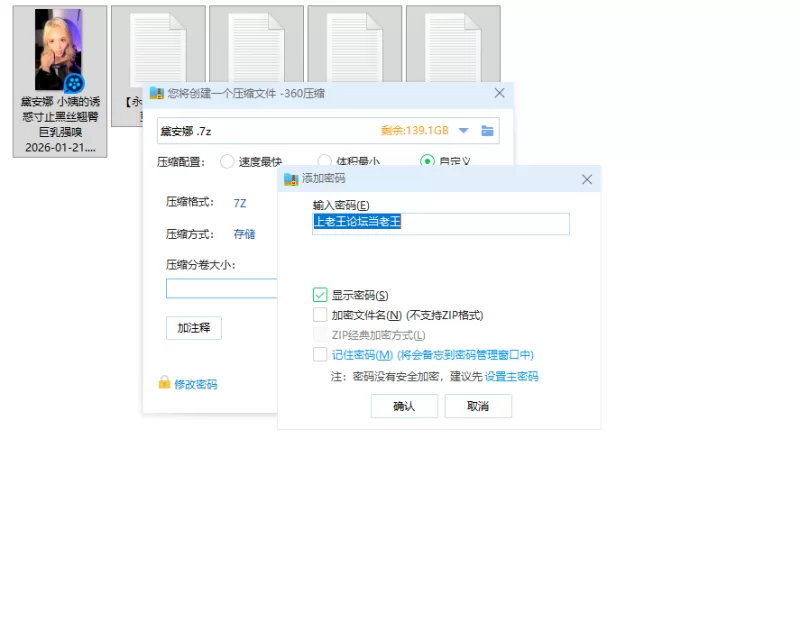Click the 加注释 button
Viewport: 800px width, 640px height.
coord(194,328)
